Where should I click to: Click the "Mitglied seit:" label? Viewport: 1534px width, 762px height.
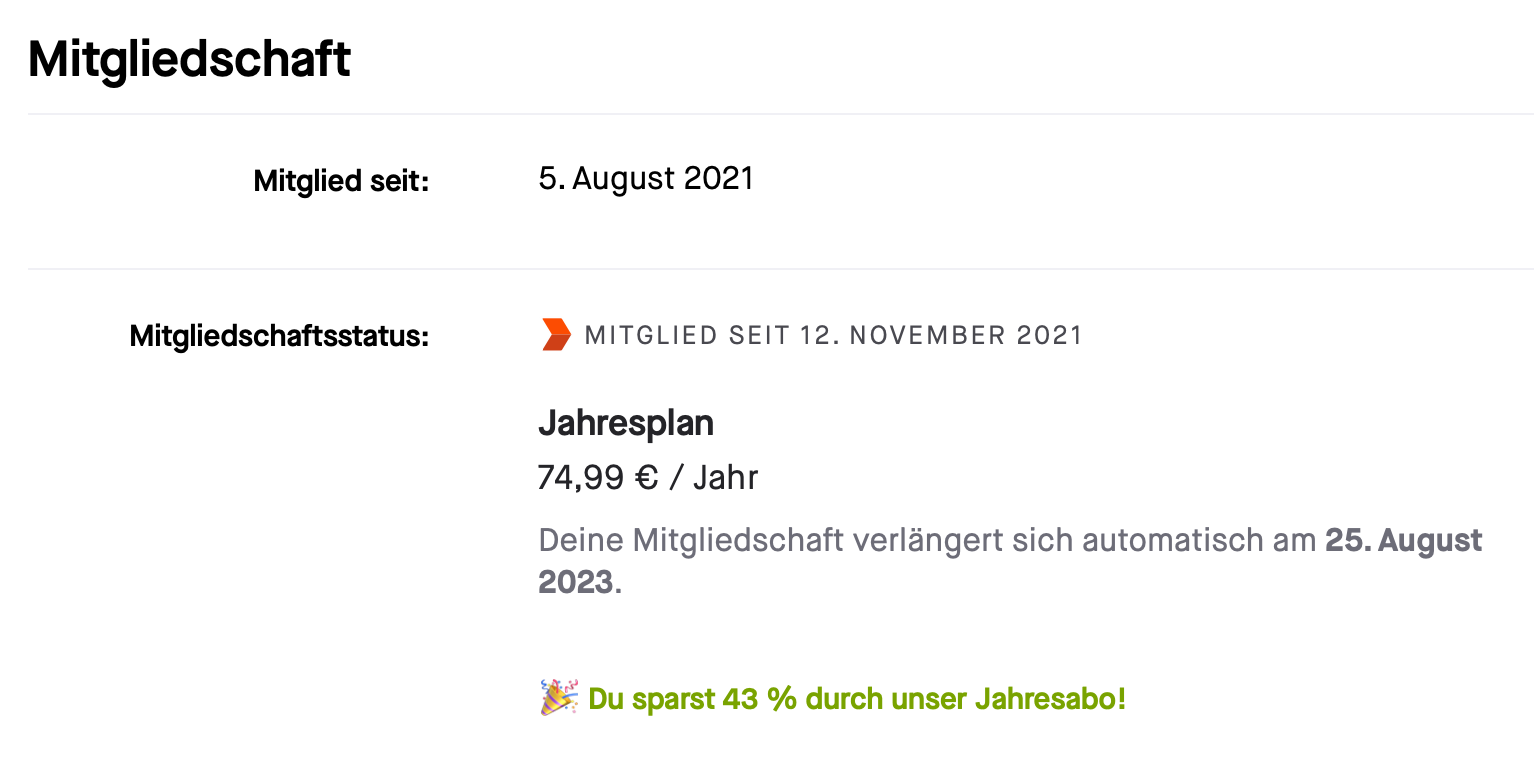(341, 181)
